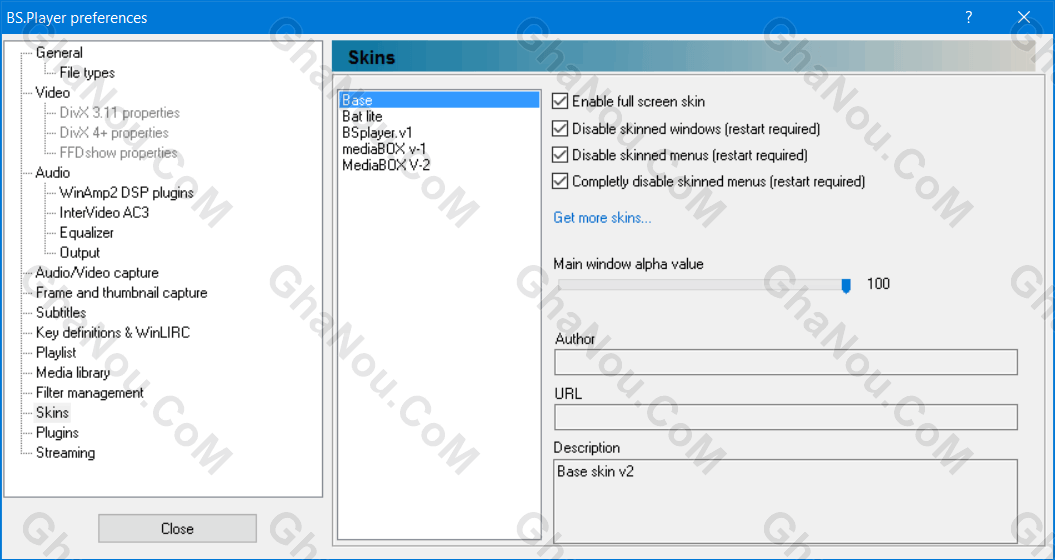Toggle Disable skinned menus checkbox
The height and width of the screenshot is (560, 1055).
point(560,155)
